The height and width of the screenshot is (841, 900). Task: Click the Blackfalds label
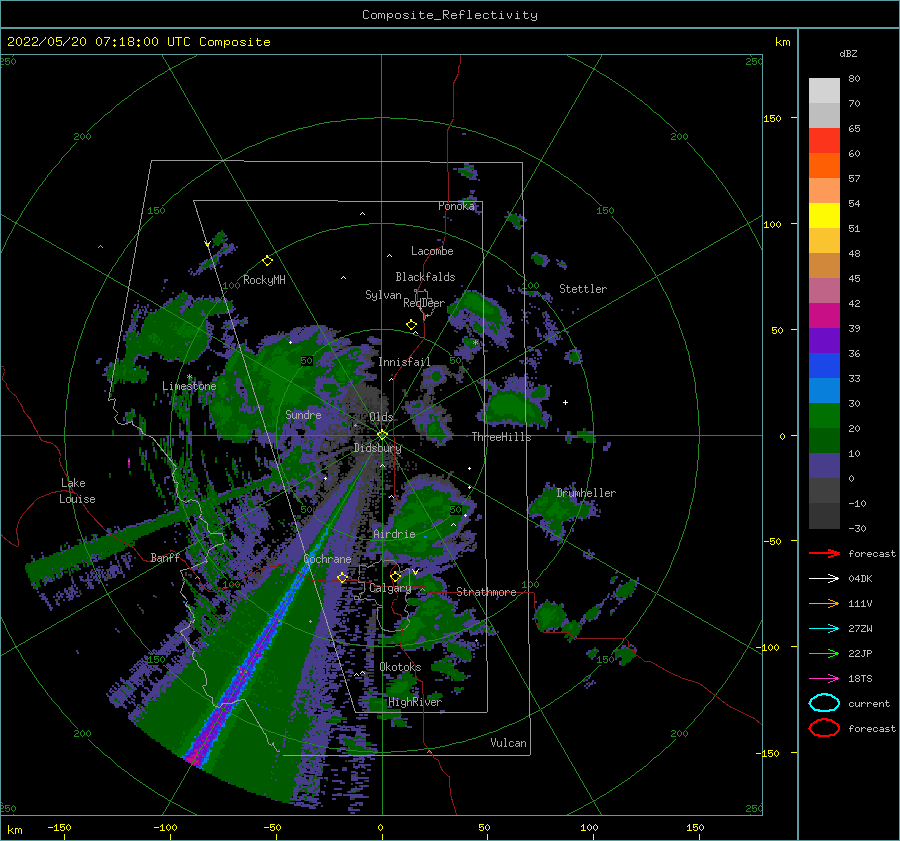(x=425, y=277)
